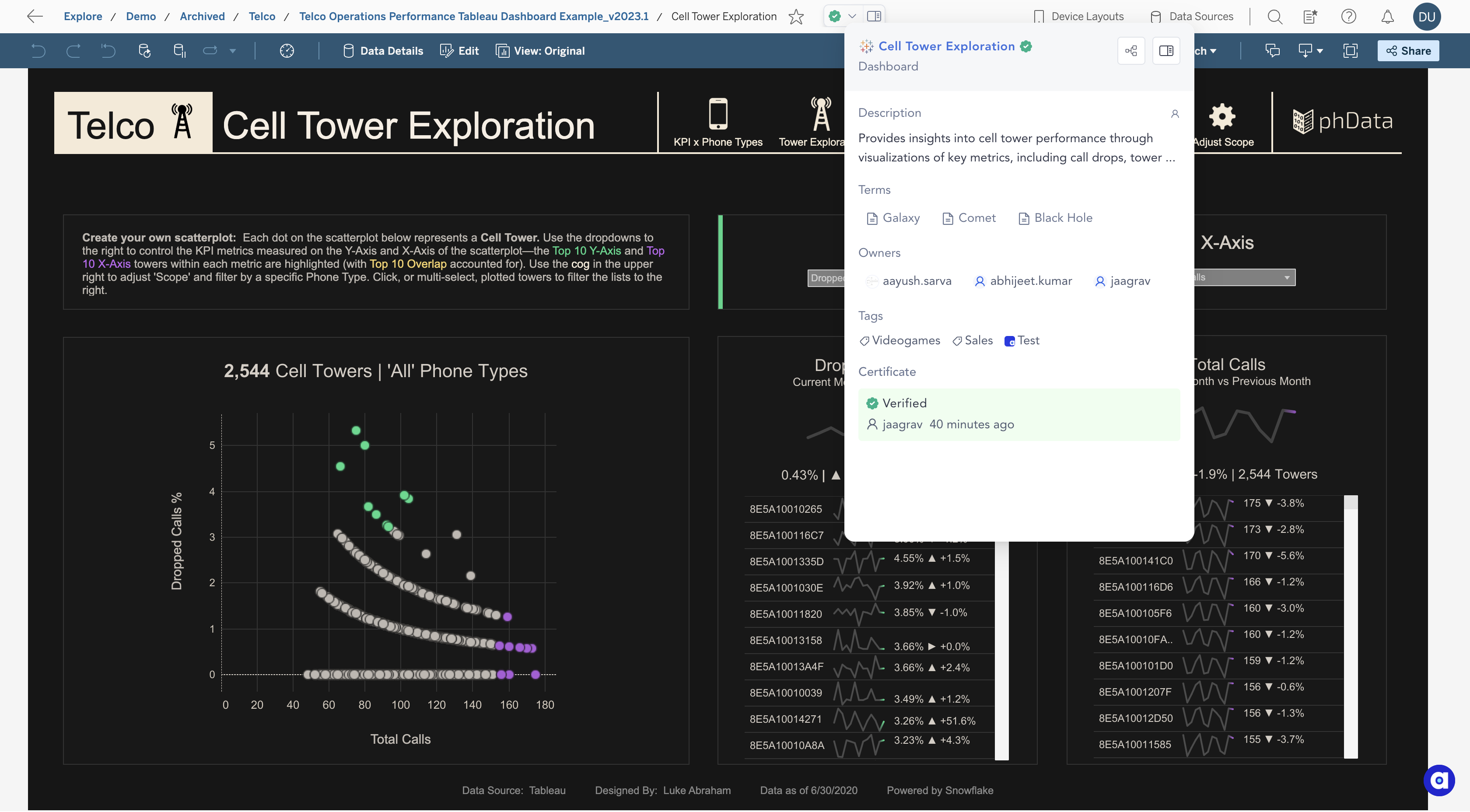Select owner jaagrav in Owners
The width and height of the screenshot is (1470, 812).
coord(1122,281)
